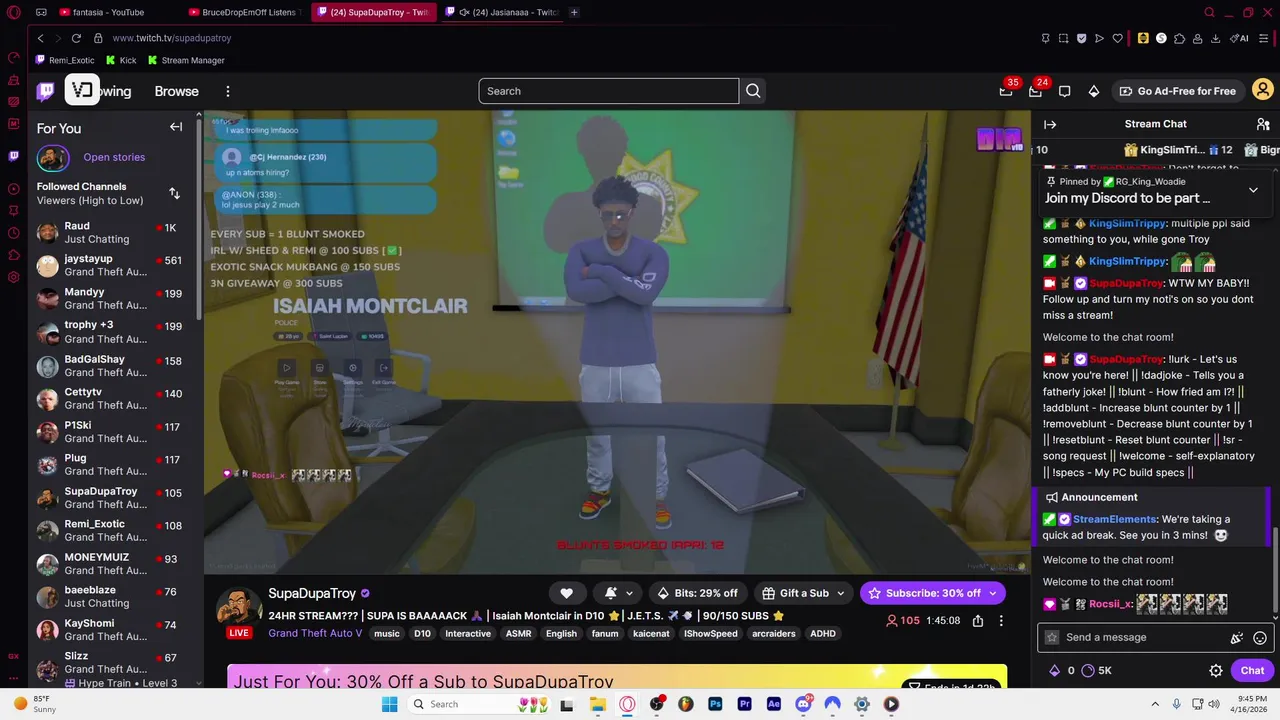Open the emote picker in chat
Viewport: 1280px width, 720px height.
tap(1260, 638)
